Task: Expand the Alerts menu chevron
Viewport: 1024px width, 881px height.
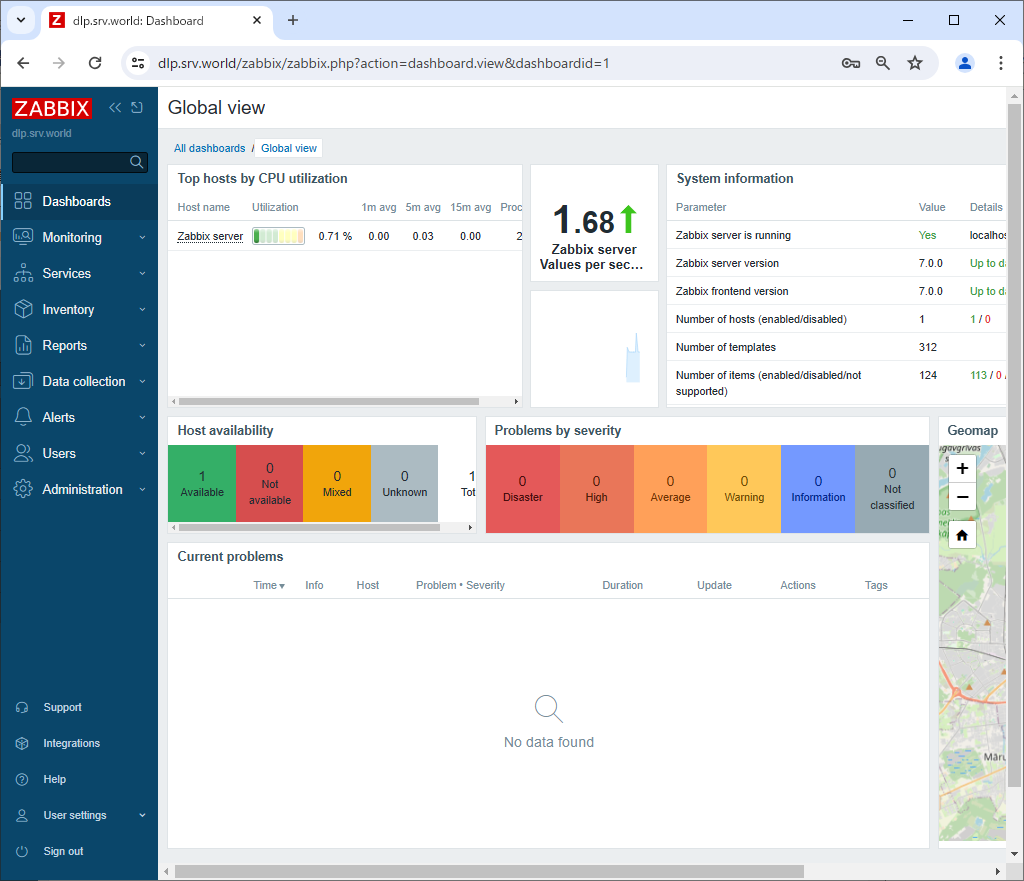Action: (x=142, y=417)
